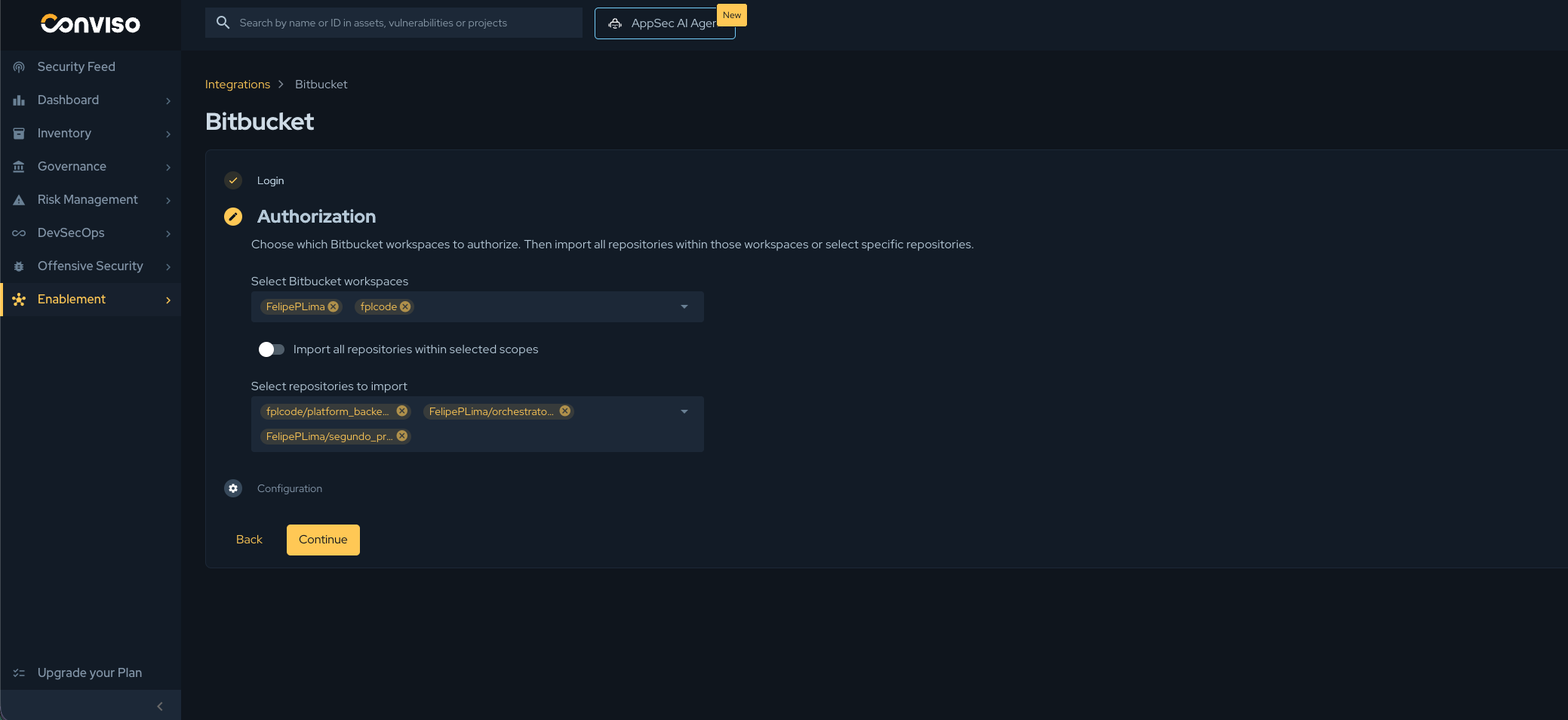Click the Upgrade your Plan link
The width and height of the screenshot is (1568, 720).
(x=91, y=673)
